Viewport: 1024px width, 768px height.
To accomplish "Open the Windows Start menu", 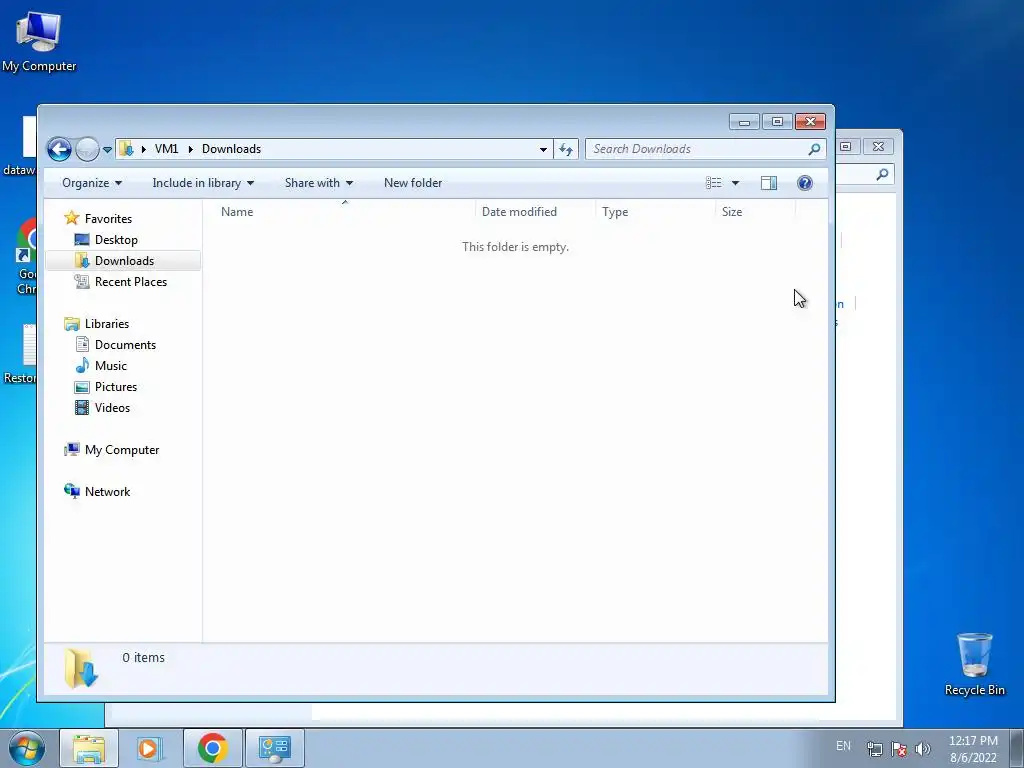I will tap(27, 748).
